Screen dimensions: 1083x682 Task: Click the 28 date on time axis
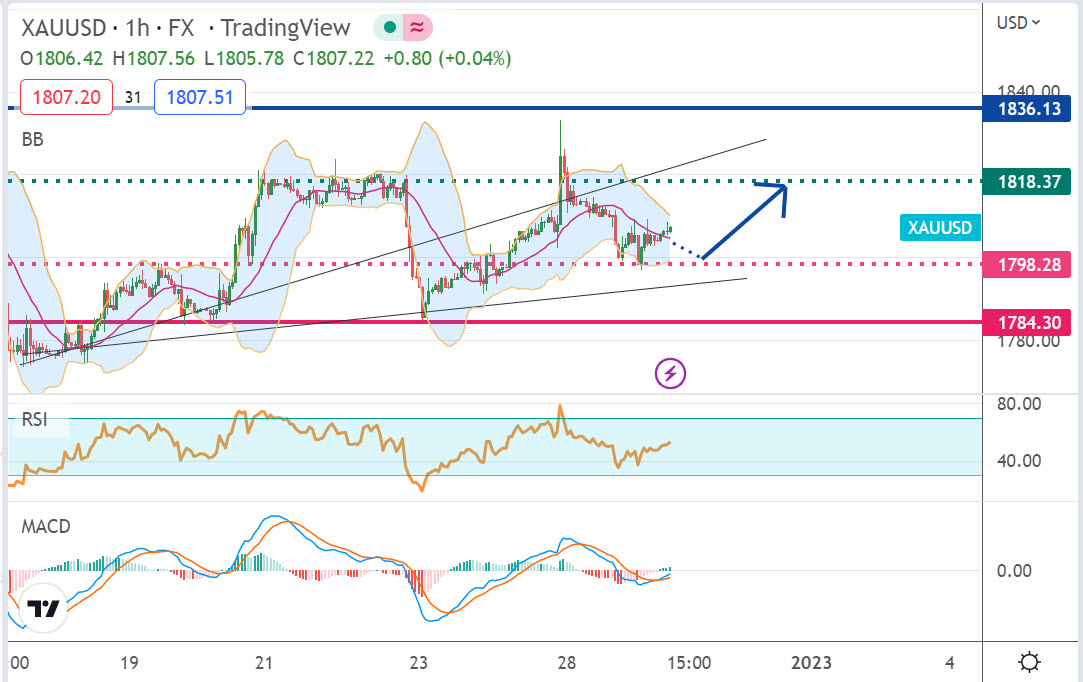click(x=566, y=663)
